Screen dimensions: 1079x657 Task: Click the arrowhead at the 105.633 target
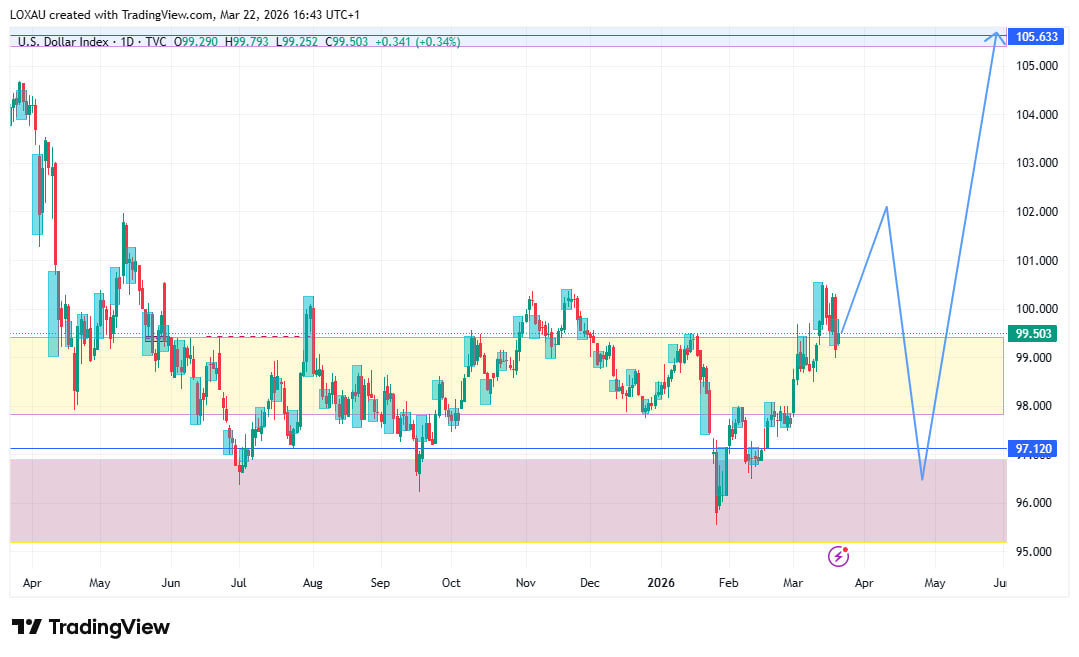tap(994, 36)
